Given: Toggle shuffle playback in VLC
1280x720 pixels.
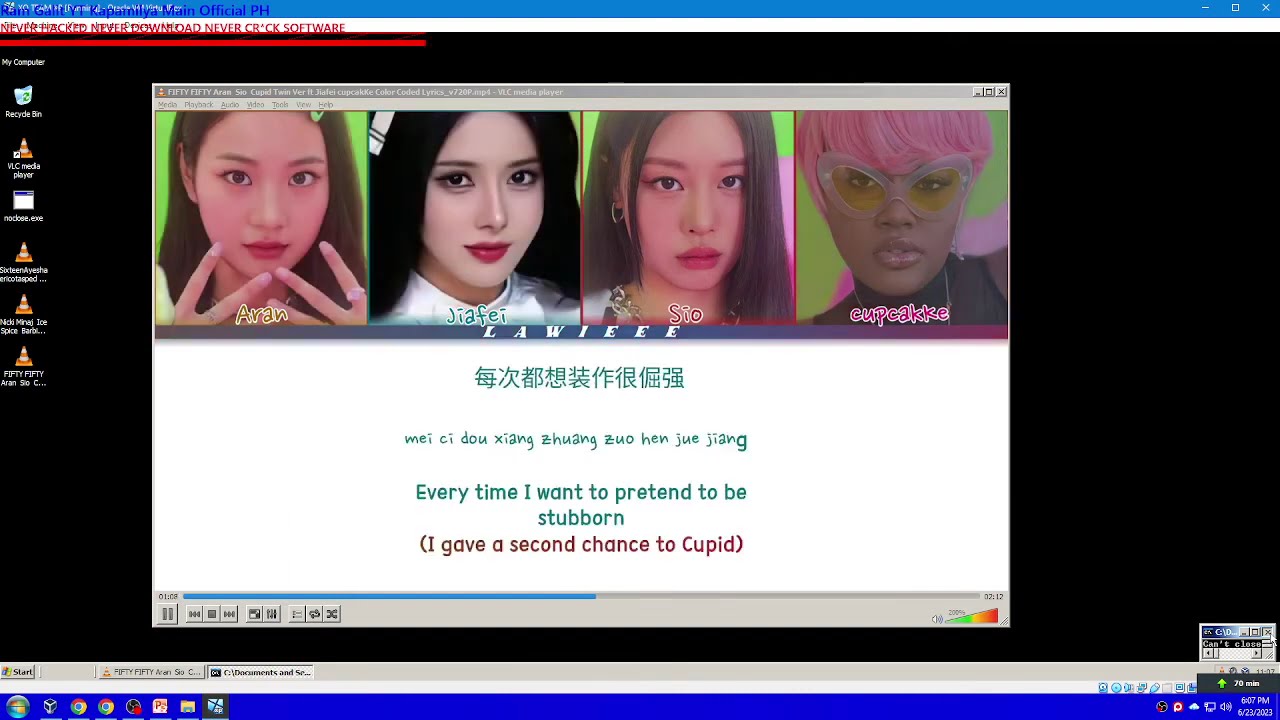Looking at the screenshot, I should point(332,614).
